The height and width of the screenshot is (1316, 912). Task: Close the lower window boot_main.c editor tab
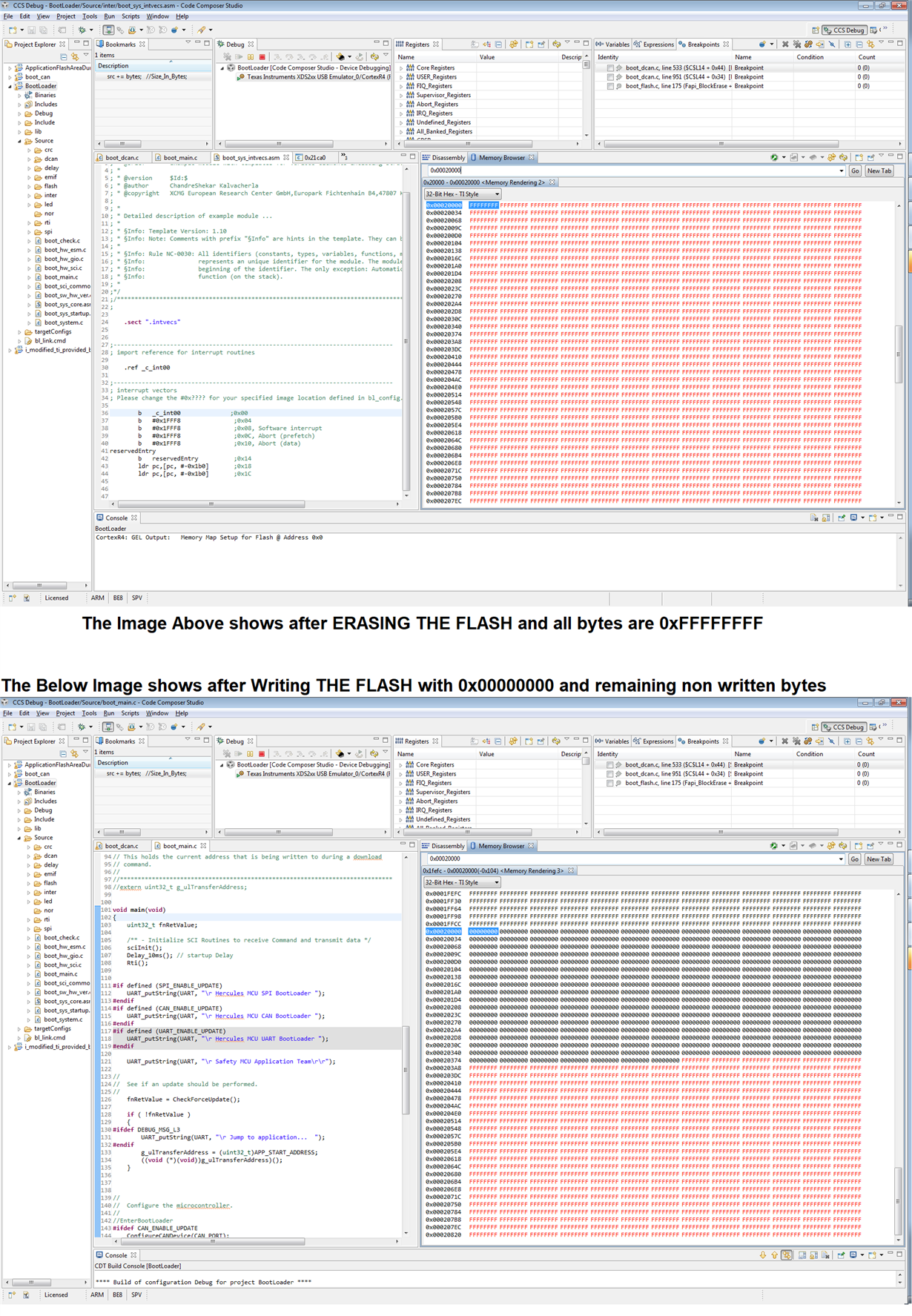coord(203,846)
